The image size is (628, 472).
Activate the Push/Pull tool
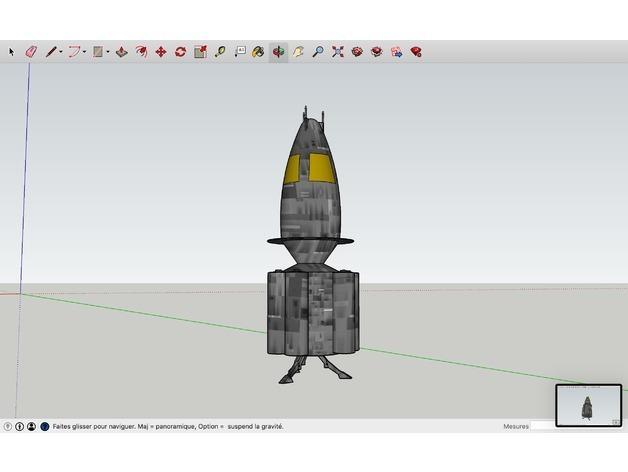pos(121,52)
